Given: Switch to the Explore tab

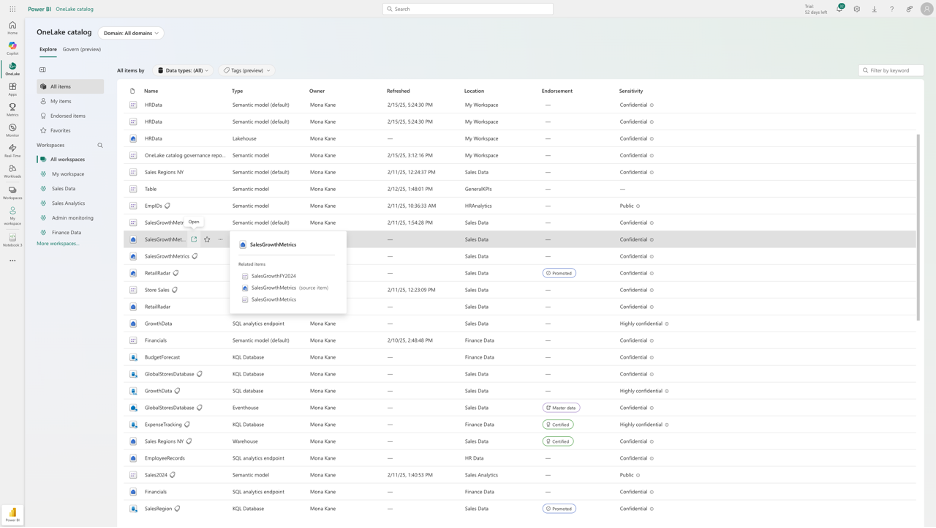Looking at the screenshot, I should point(48,50).
